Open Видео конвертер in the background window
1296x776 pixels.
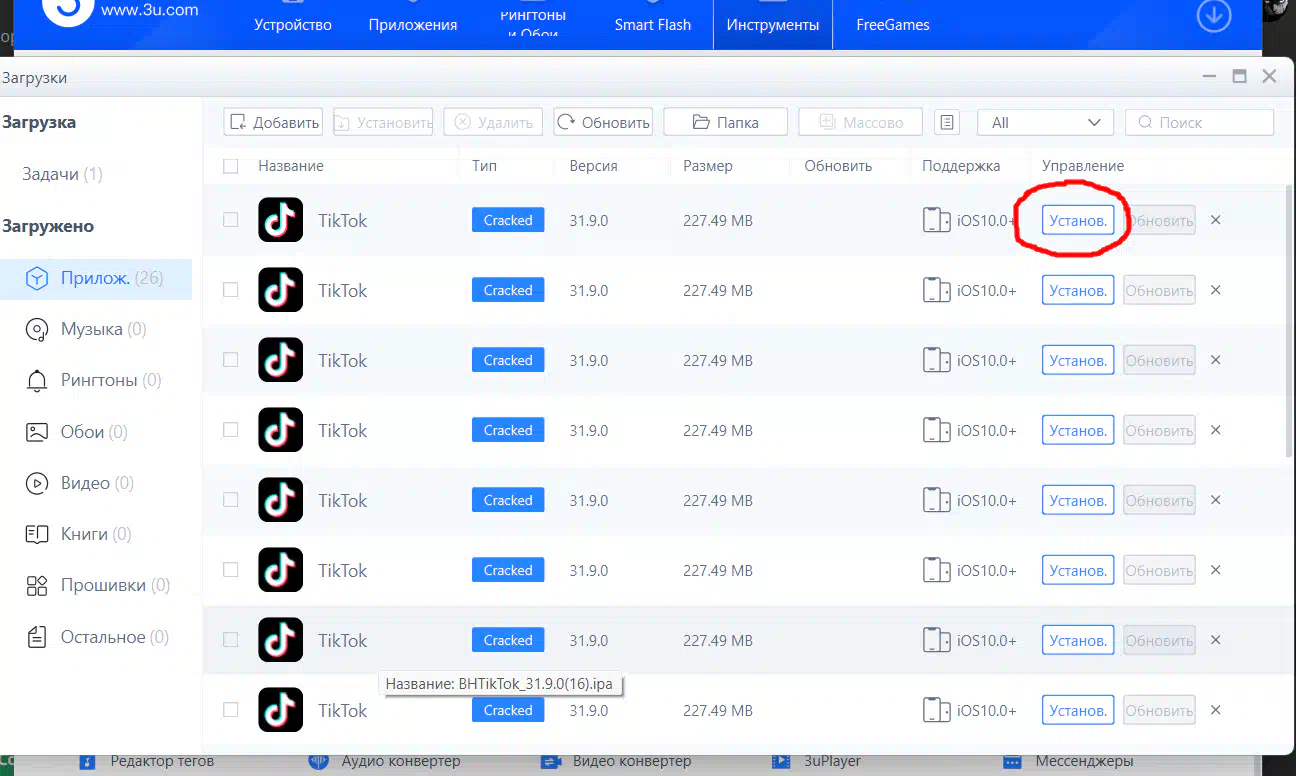tap(616, 762)
